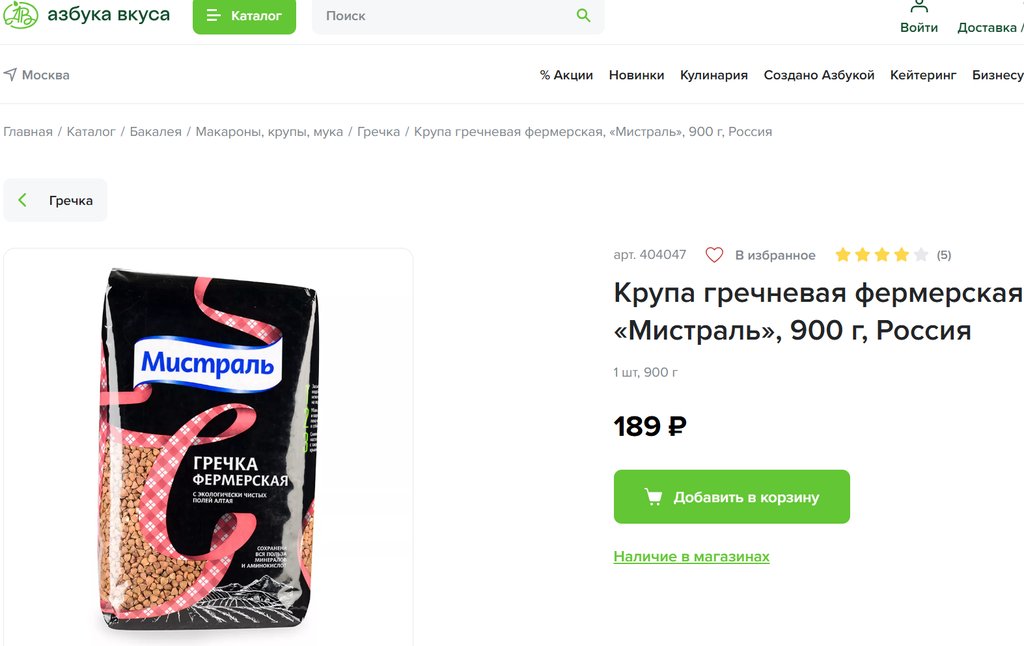Add product with Добавить в корзину button

731,496
